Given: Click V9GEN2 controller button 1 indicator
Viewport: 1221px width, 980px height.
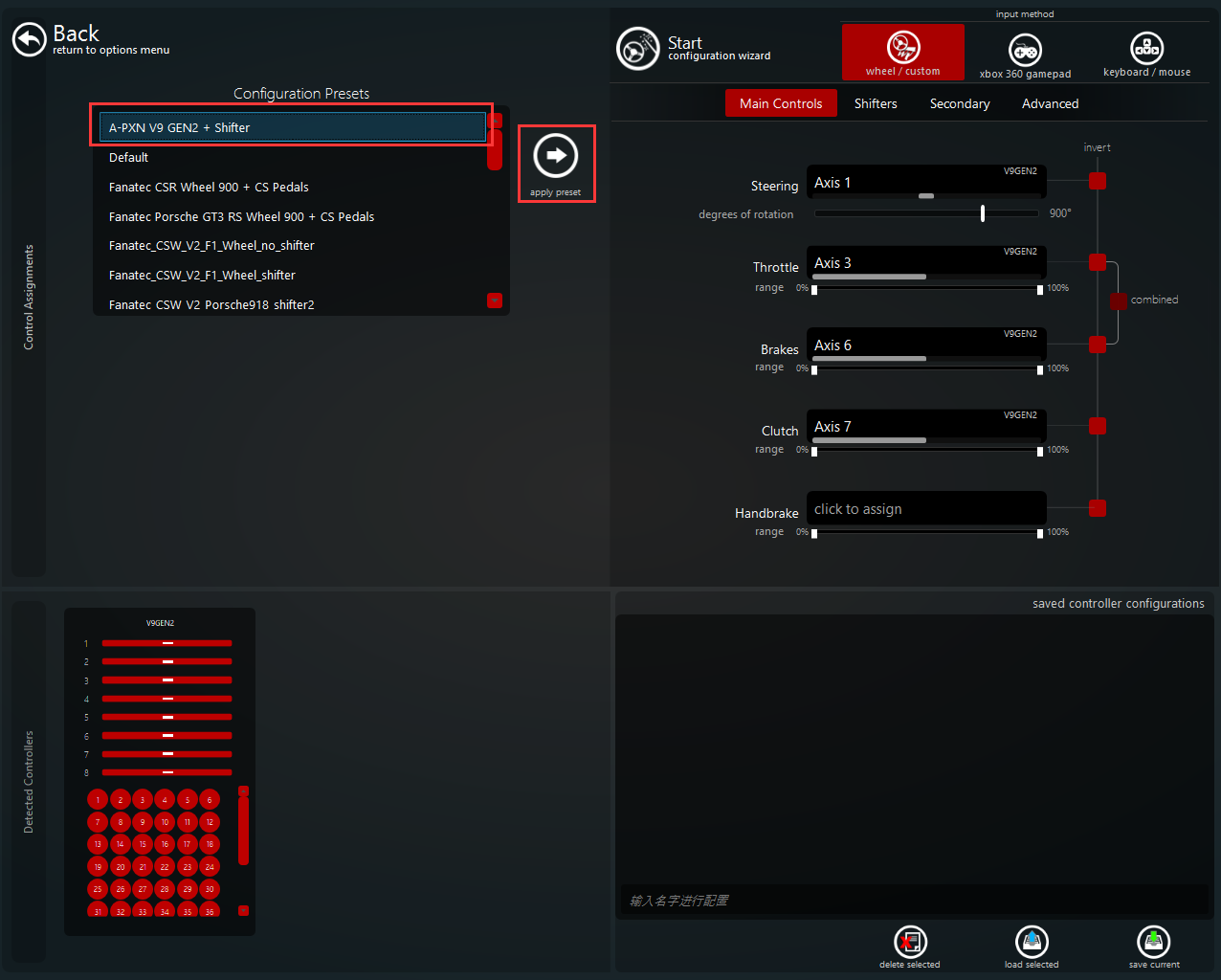Looking at the screenshot, I should [98, 800].
